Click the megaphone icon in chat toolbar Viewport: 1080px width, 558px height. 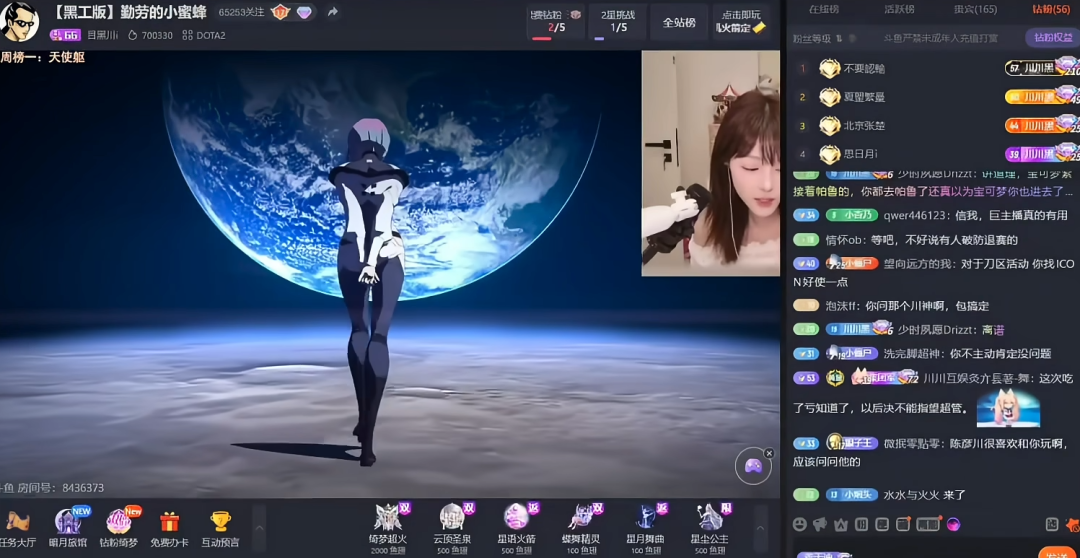tap(820, 524)
